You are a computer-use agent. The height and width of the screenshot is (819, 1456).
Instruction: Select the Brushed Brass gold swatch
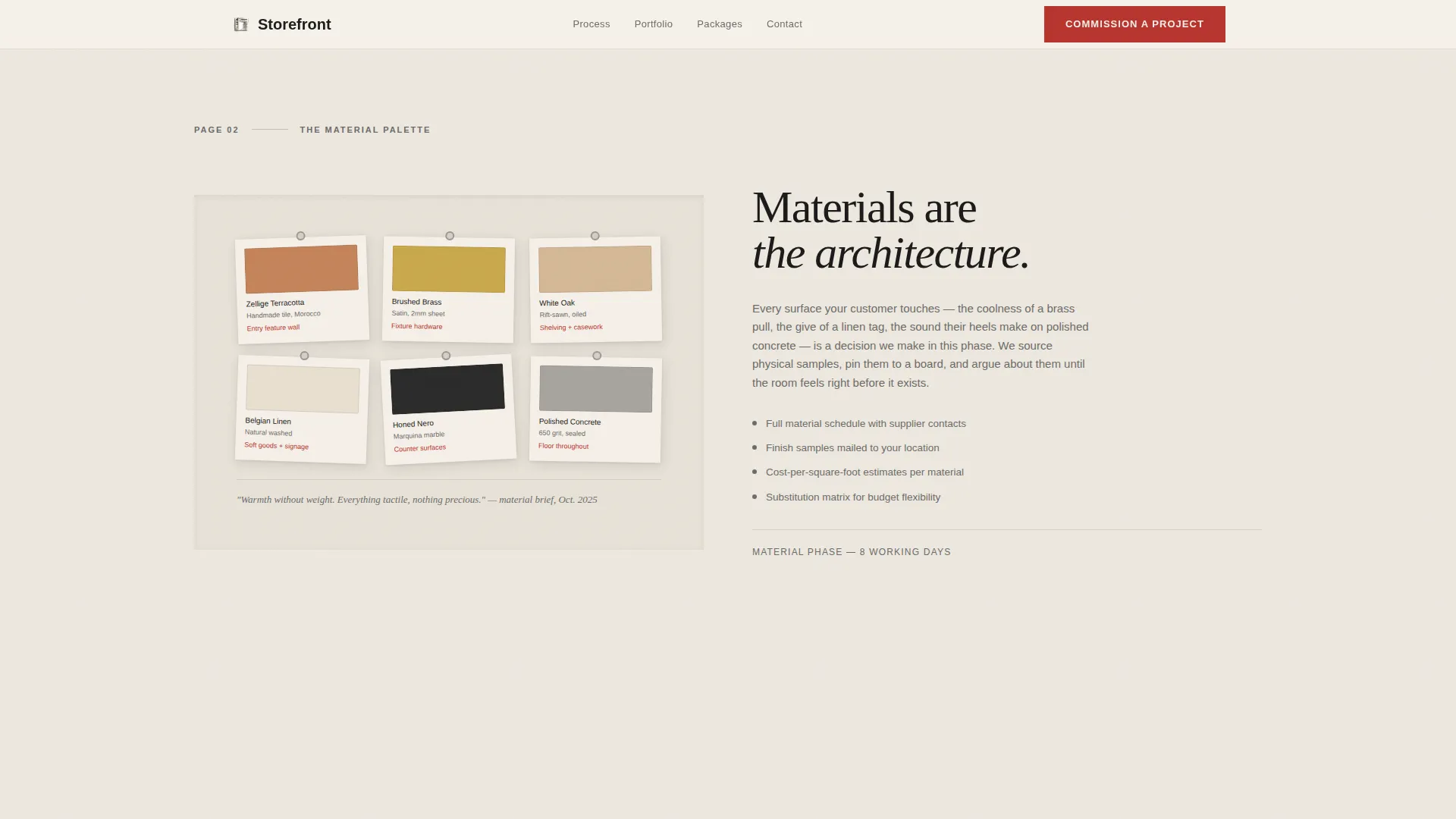[x=449, y=269]
